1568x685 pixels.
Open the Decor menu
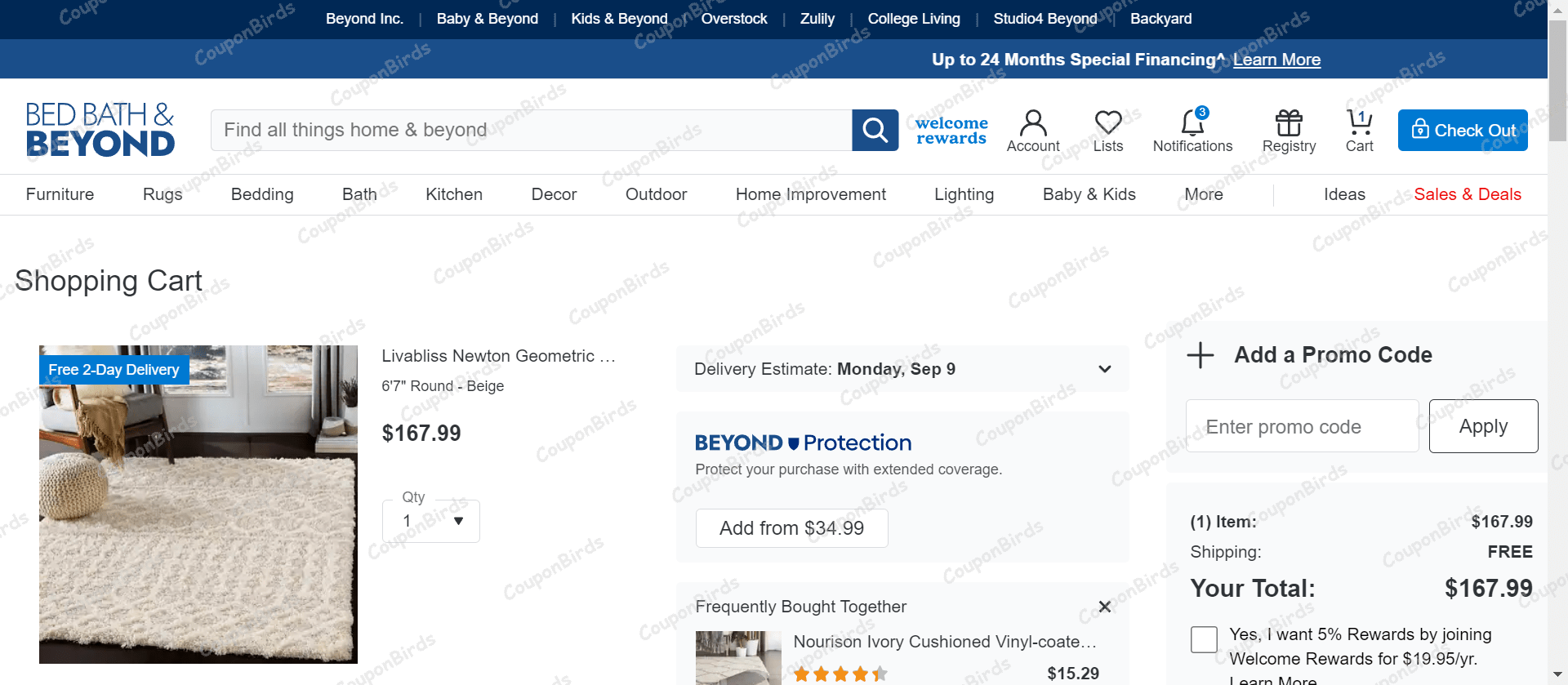tap(554, 194)
